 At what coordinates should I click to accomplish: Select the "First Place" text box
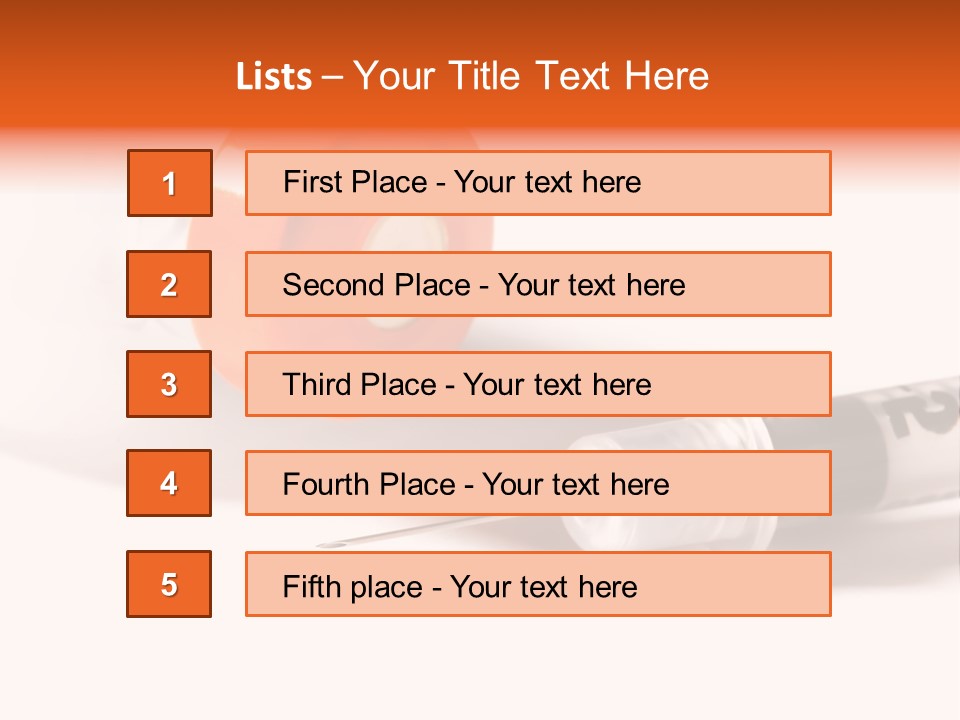click(538, 183)
